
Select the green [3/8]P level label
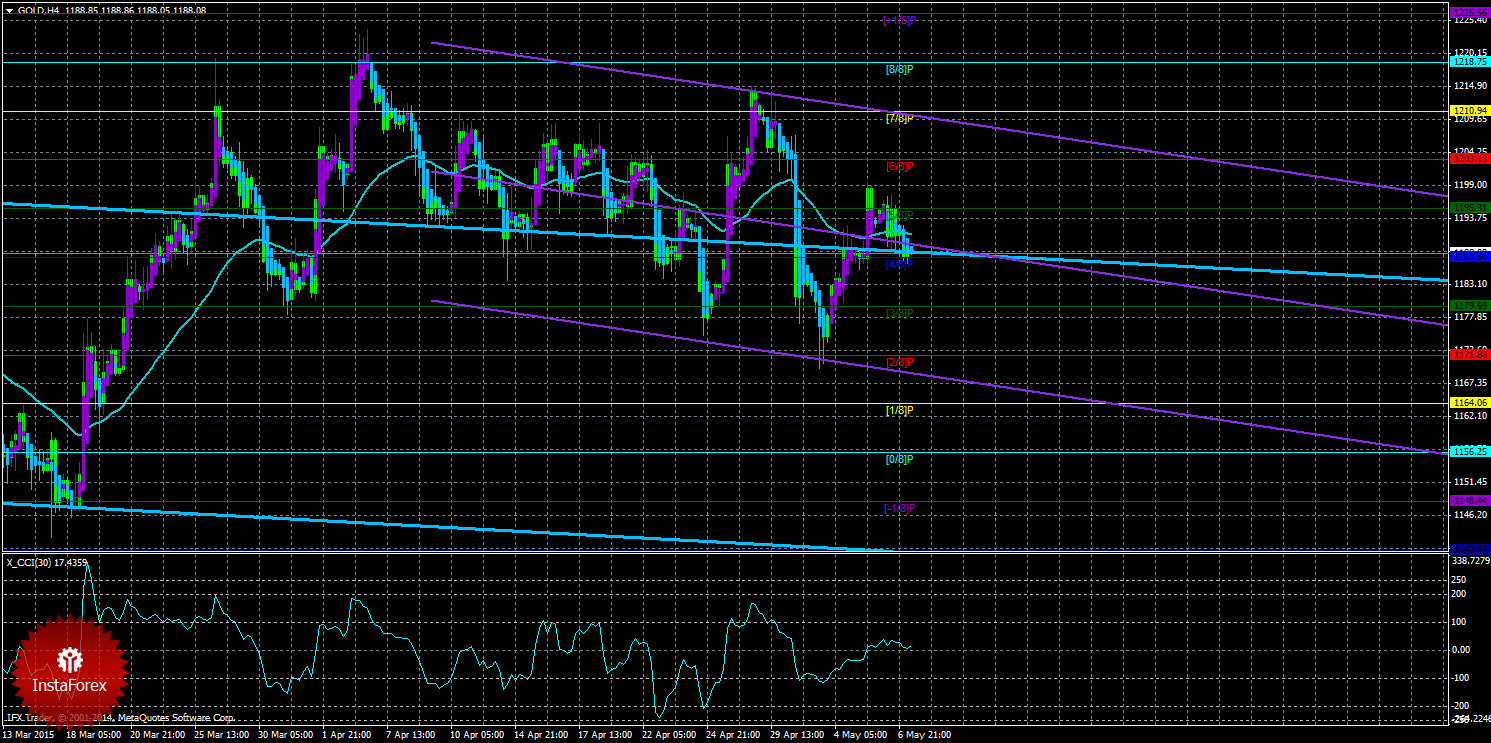(900, 313)
